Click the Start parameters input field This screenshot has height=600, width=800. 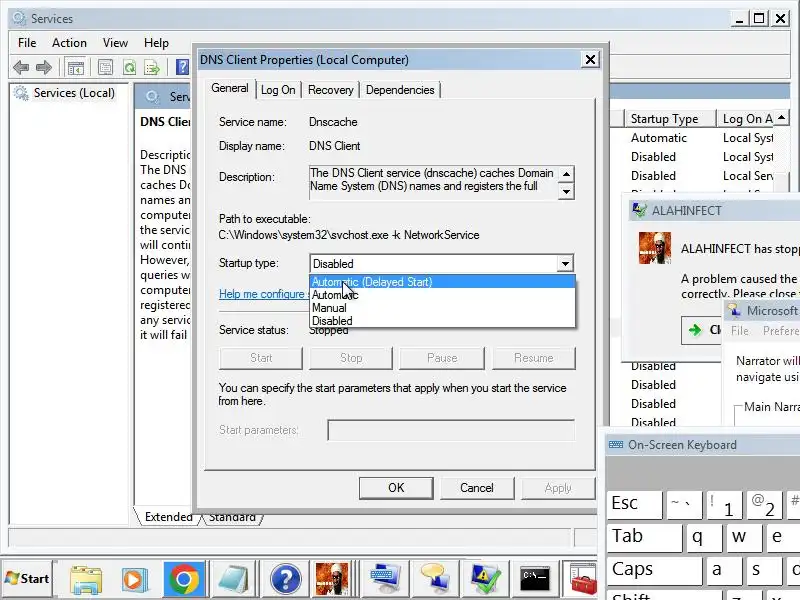[x=451, y=430]
